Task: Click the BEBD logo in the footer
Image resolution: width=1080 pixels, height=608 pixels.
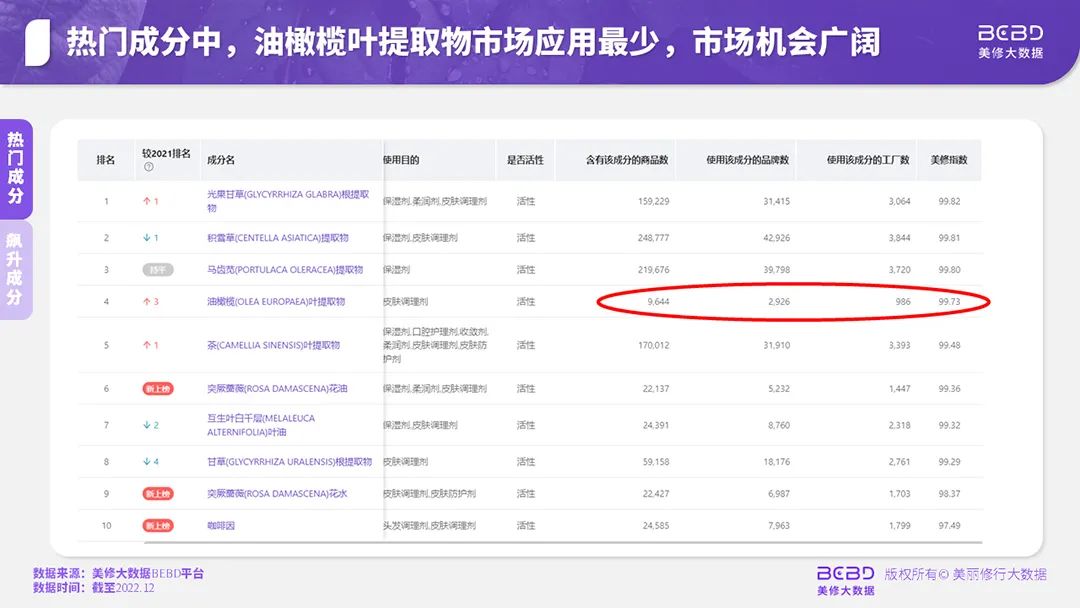Action: click(x=845, y=579)
